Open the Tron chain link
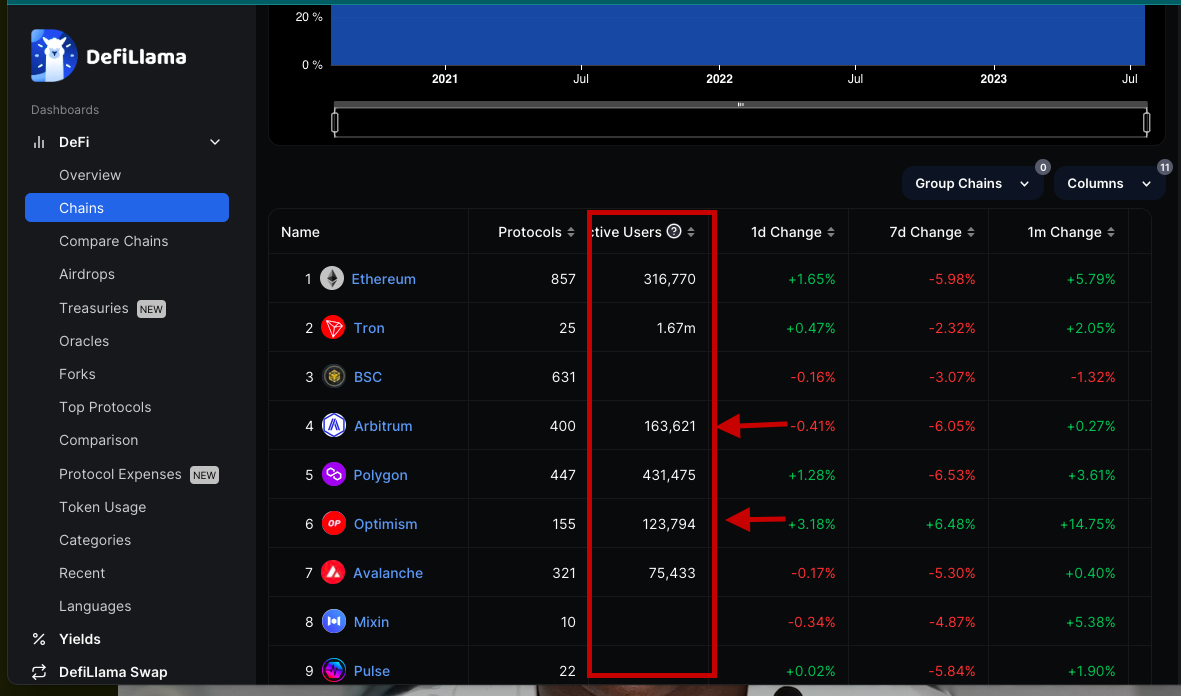 pos(369,328)
